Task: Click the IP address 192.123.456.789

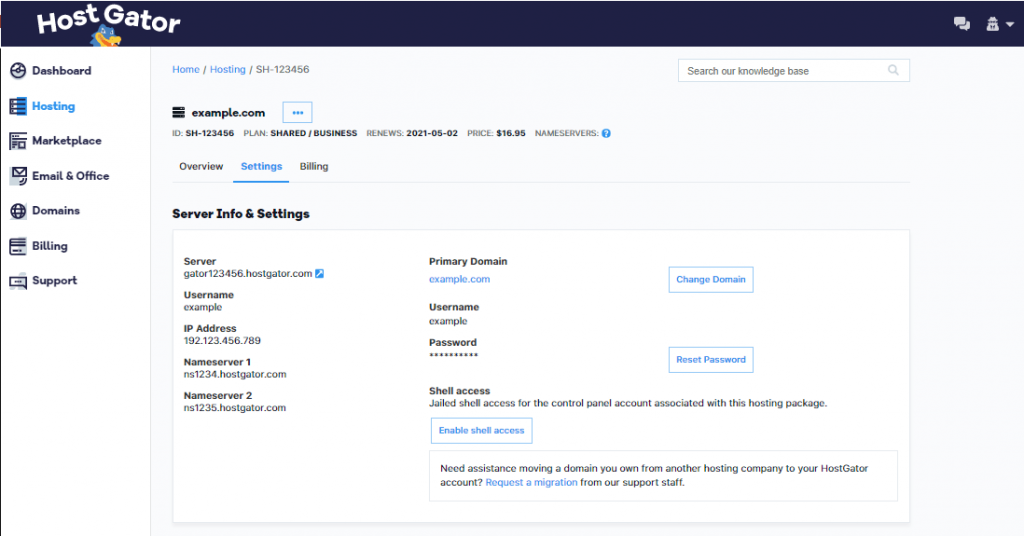Action: click(x=222, y=341)
